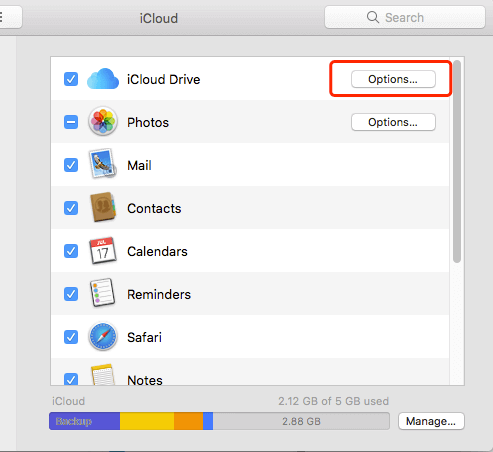Uncheck the Mail checkbox

point(71,165)
